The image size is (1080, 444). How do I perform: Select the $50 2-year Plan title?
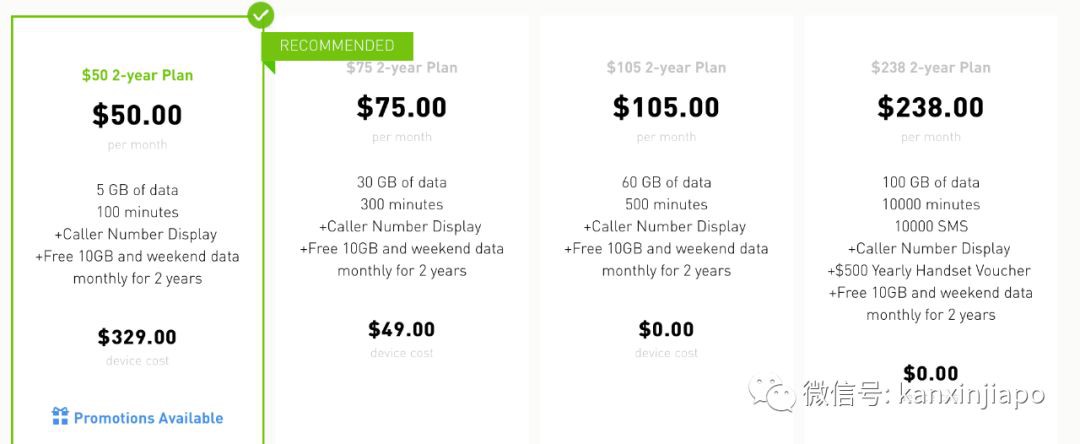(137, 75)
